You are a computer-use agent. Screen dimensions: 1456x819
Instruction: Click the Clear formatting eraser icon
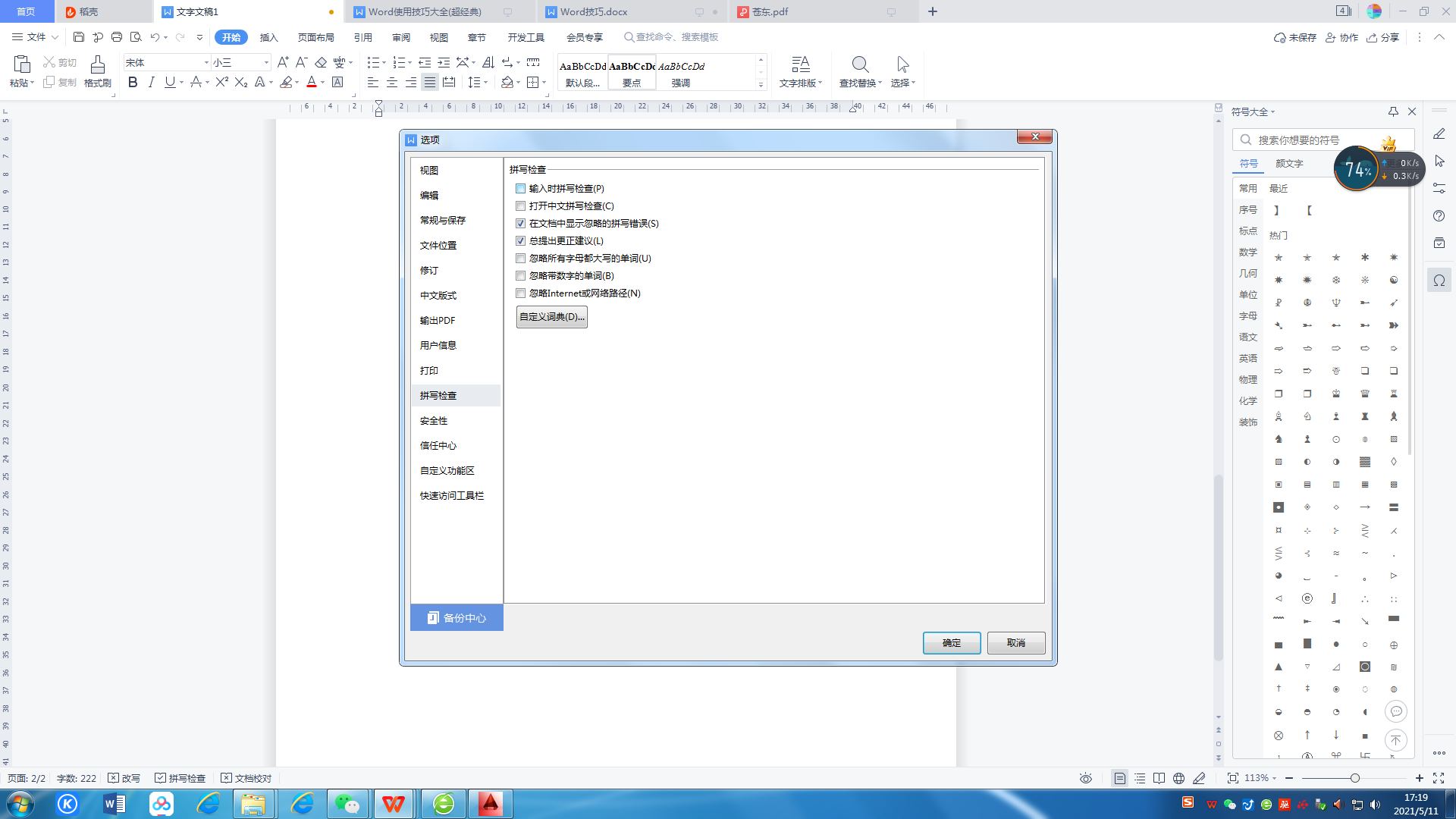(x=321, y=62)
